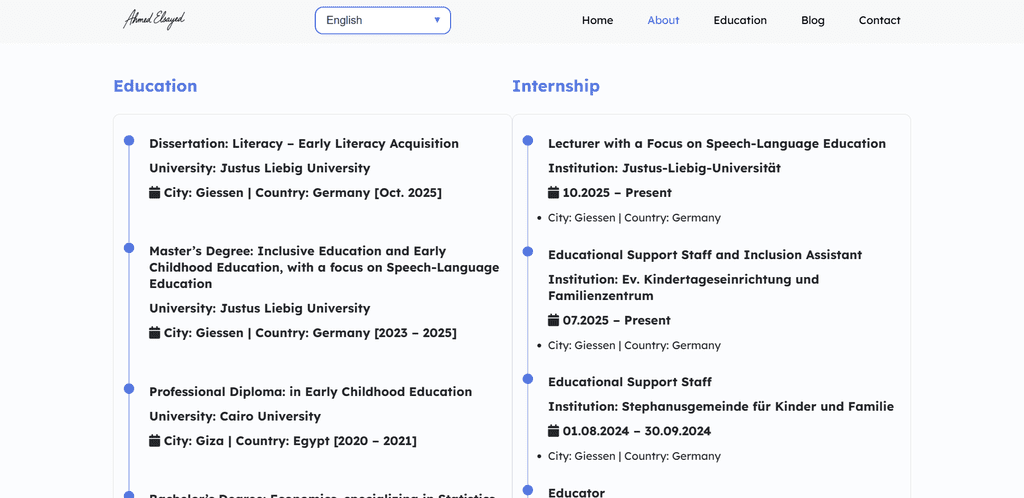Click calendar icon beside Germany [2023 – 2025]
The image size is (1024, 498).
155,332
